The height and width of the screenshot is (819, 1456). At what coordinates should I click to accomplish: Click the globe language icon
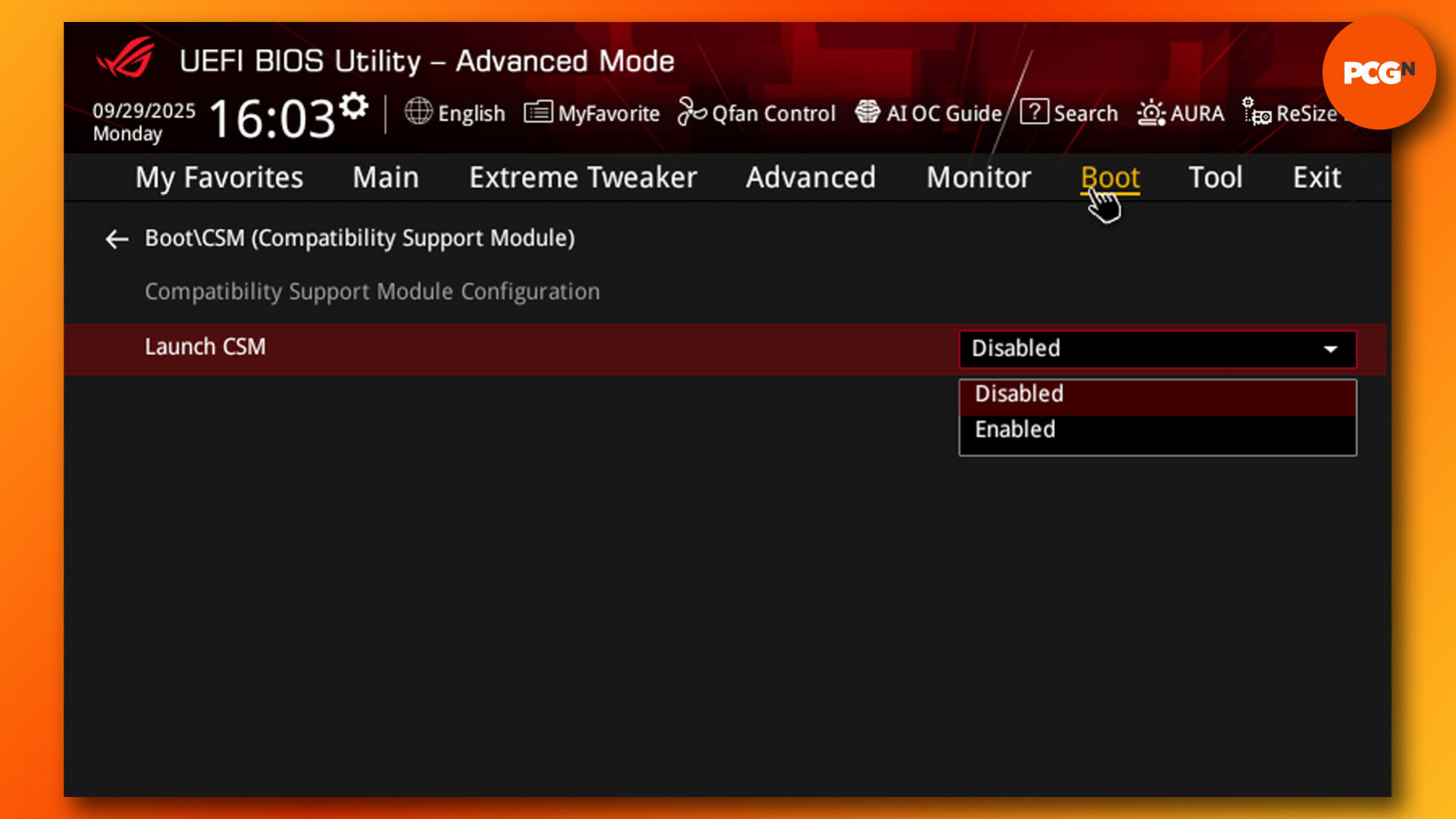418,111
